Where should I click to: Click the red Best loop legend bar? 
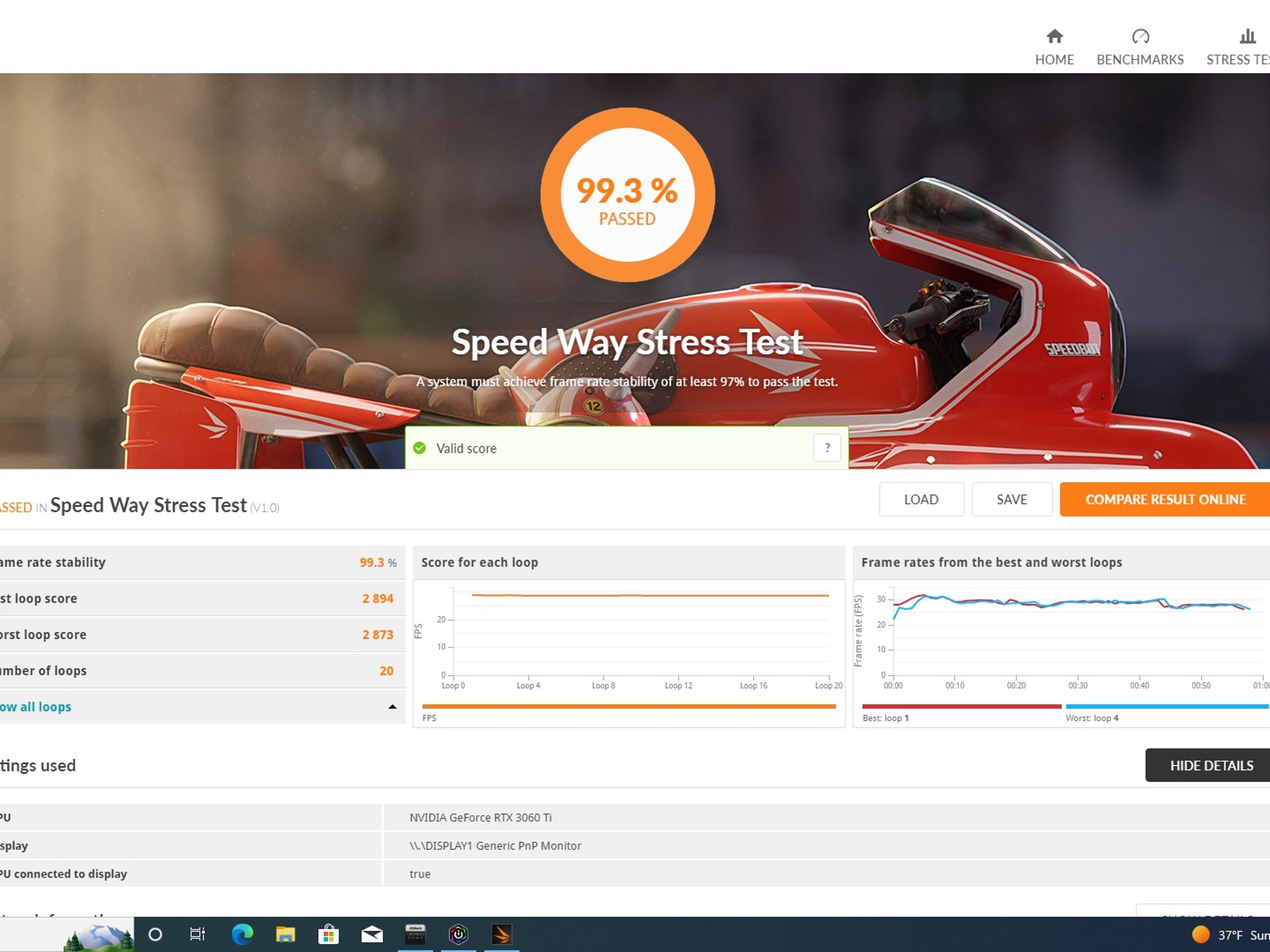point(962,707)
